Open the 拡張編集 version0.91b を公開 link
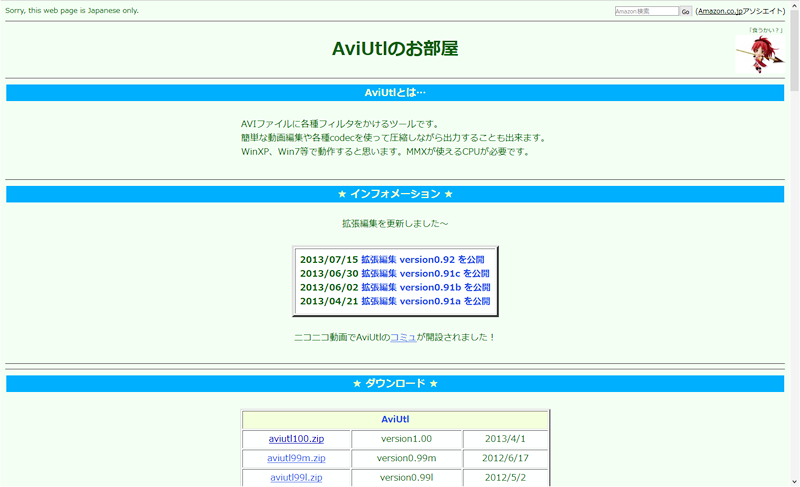Screen dimensions: 800x487 (x=426, y=287)
